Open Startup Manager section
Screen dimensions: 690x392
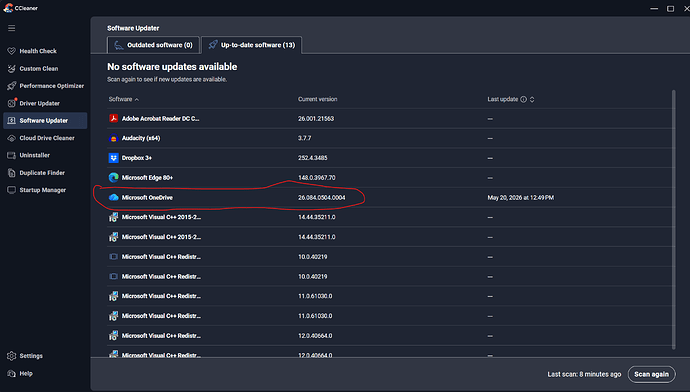[x=45, y=190]
